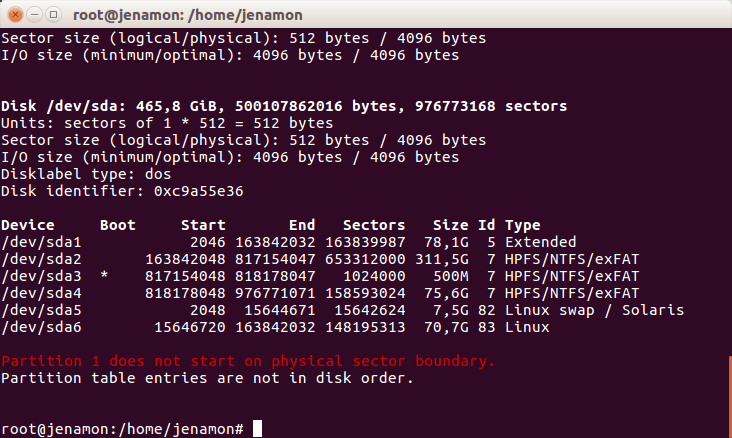Click the Type column header
Image resolution: width=732 pixels, height=438 pixels.
pos(522,225)
